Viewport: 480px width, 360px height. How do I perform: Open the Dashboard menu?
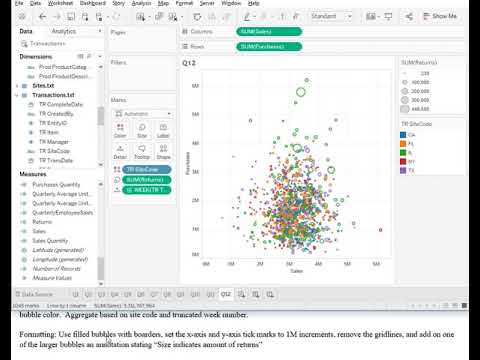93,3
